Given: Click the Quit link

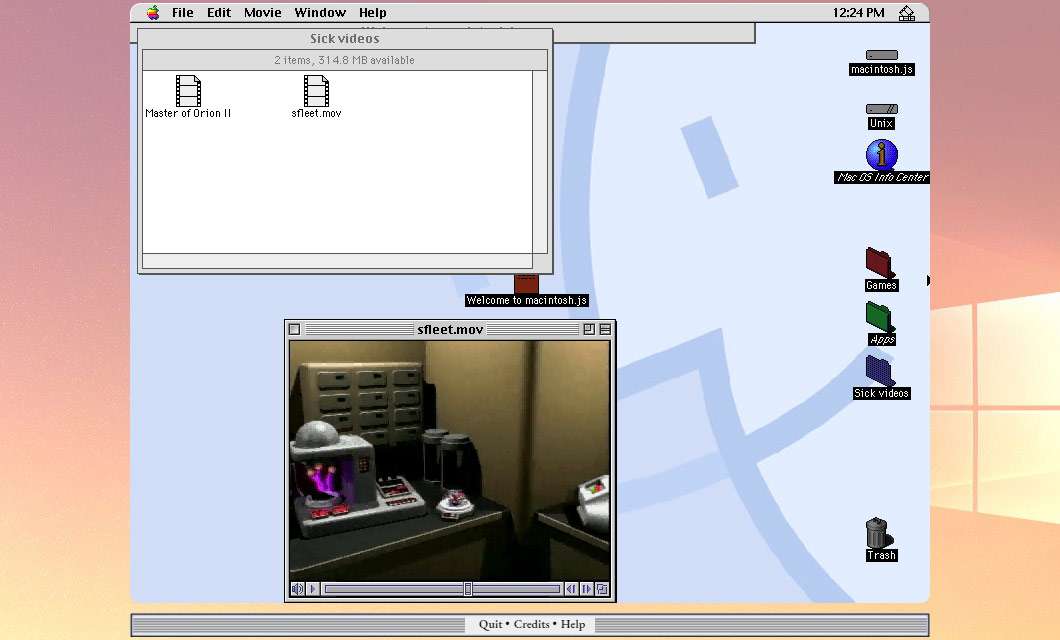Looking at the screenshot, I should click(490, 624).
